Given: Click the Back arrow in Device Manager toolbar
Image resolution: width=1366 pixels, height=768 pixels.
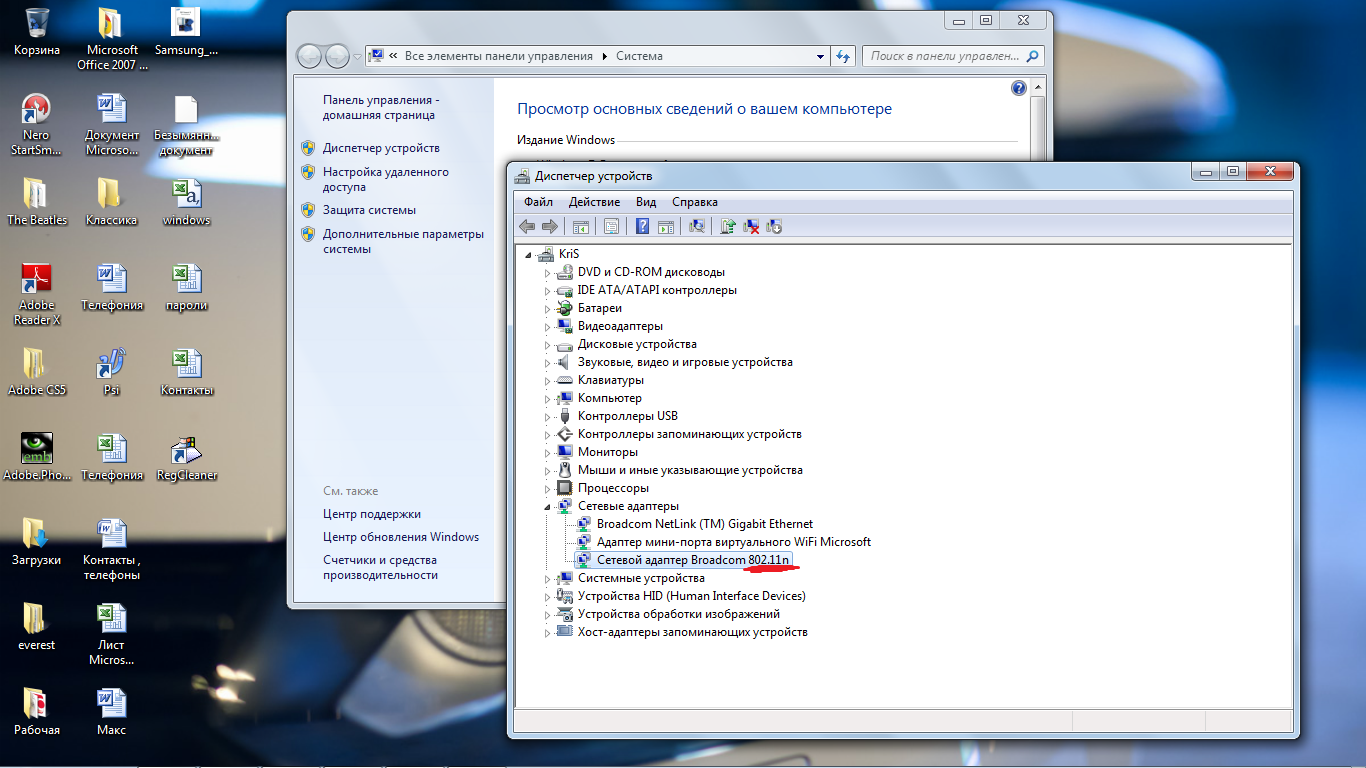Looking at the screenshot, I should 527,227.
